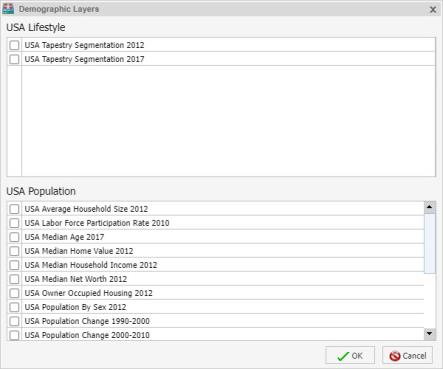
Task: Select the 'USA Median Age 2017' row text
Action: (x=64, y=237)
